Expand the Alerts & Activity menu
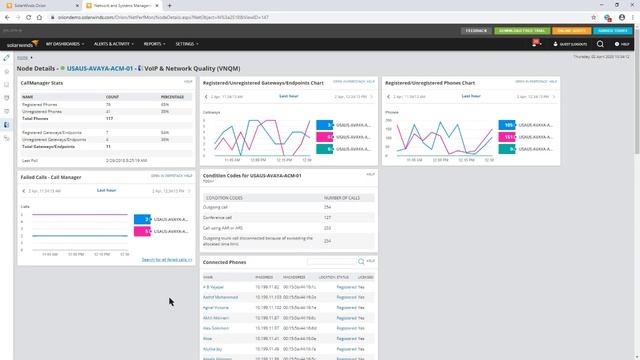 [114, 44]
